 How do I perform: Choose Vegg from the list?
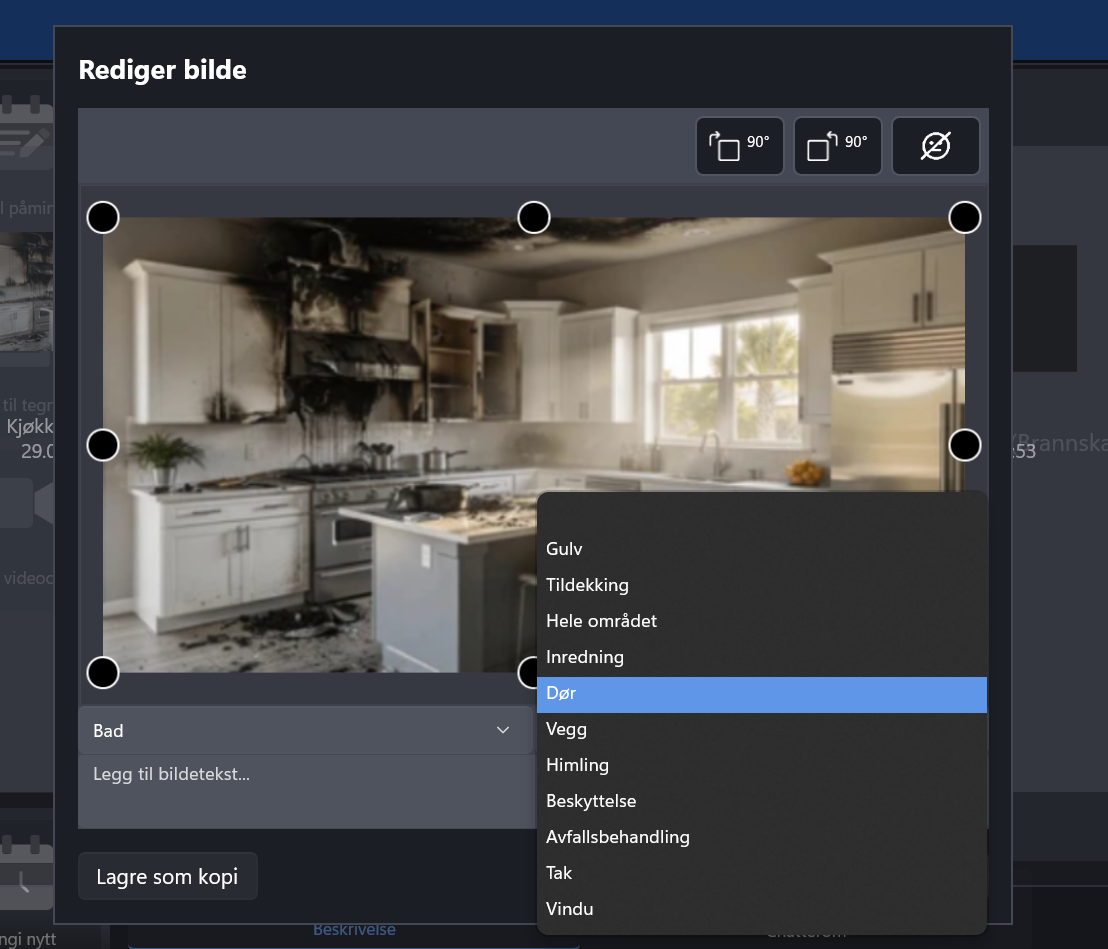pyautogui.click(x=762, y=729)
